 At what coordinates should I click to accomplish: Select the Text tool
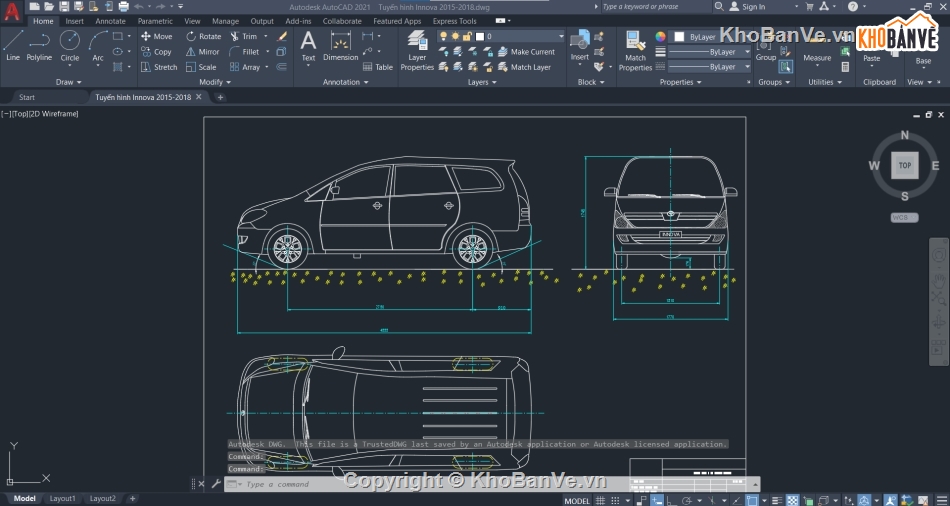click(308, 47)
